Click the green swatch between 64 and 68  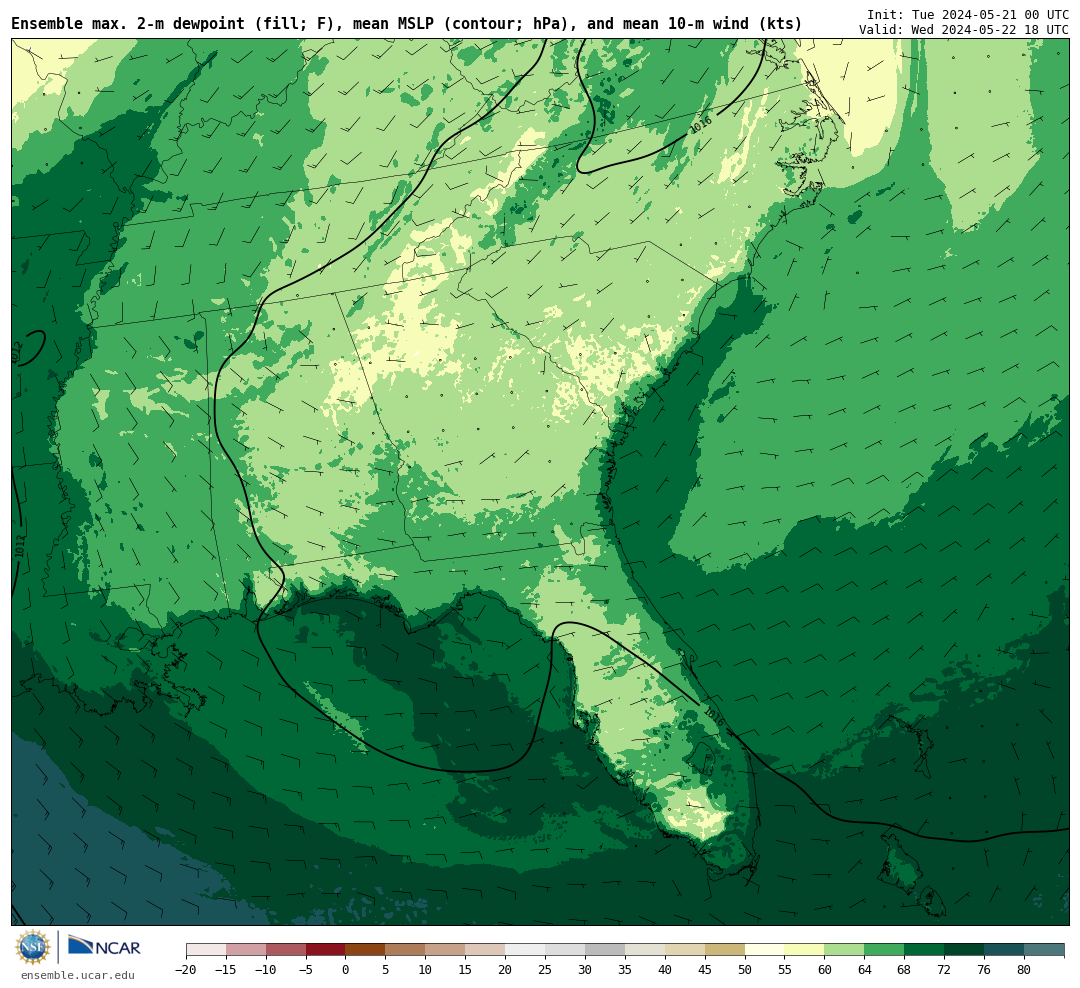point(884,950)
